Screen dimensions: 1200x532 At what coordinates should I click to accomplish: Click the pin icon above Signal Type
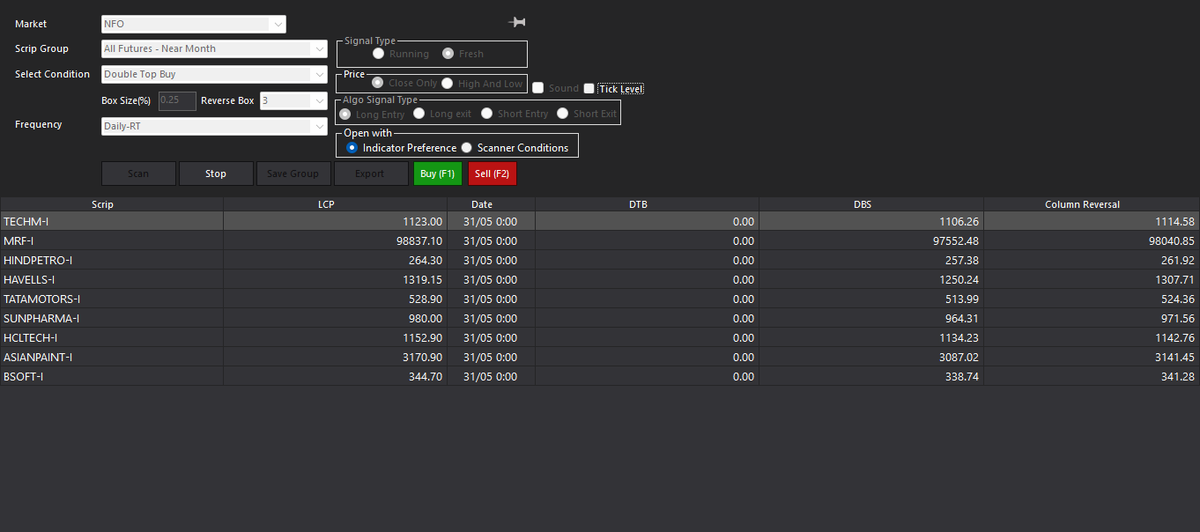coord(517,22)
